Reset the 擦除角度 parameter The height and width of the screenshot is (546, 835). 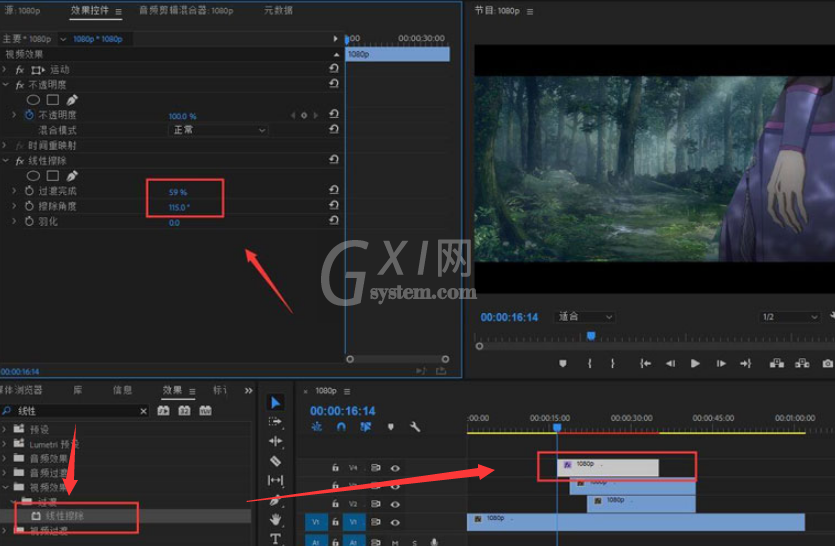click(x=334, y=205)
